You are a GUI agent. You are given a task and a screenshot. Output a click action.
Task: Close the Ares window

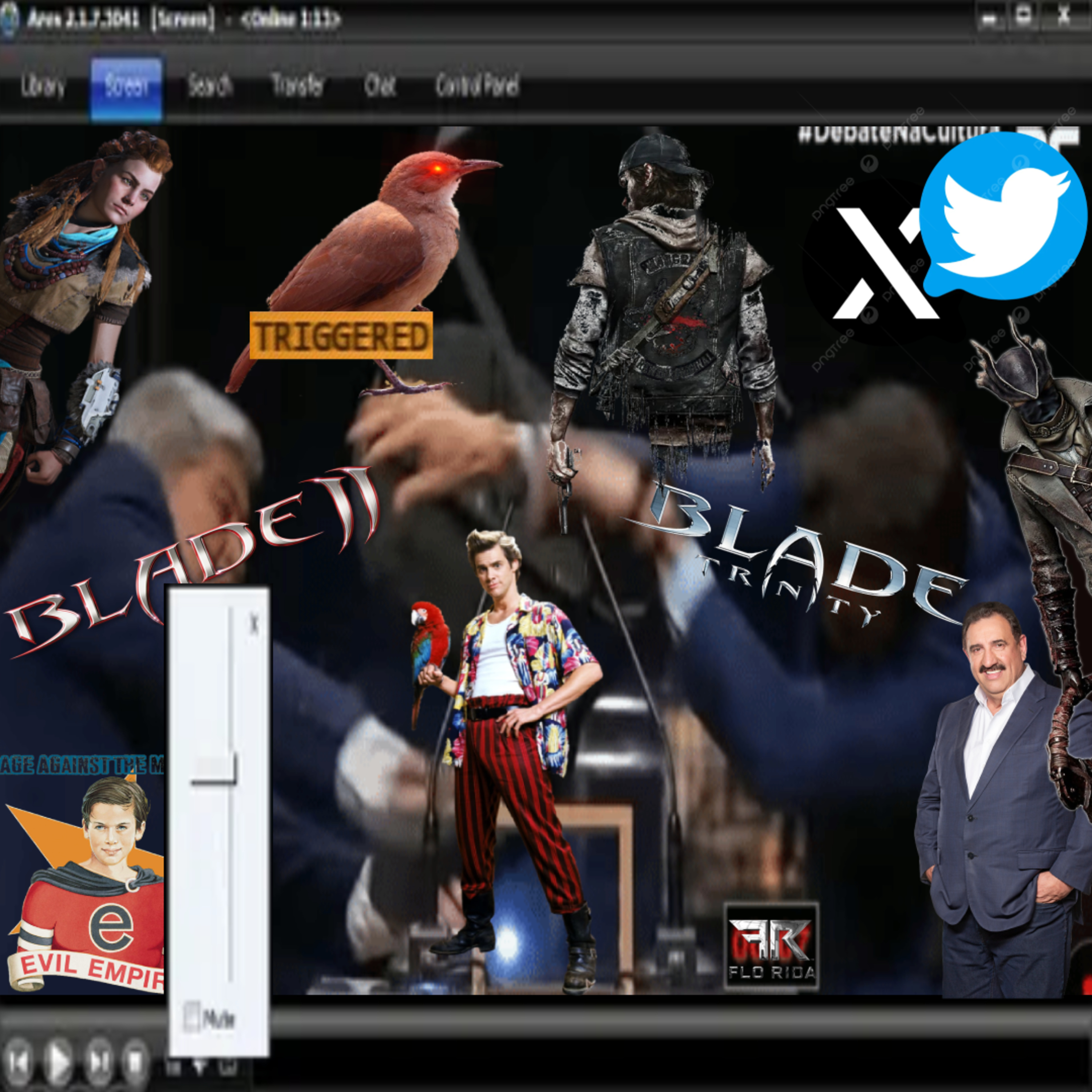(1063, 16)
